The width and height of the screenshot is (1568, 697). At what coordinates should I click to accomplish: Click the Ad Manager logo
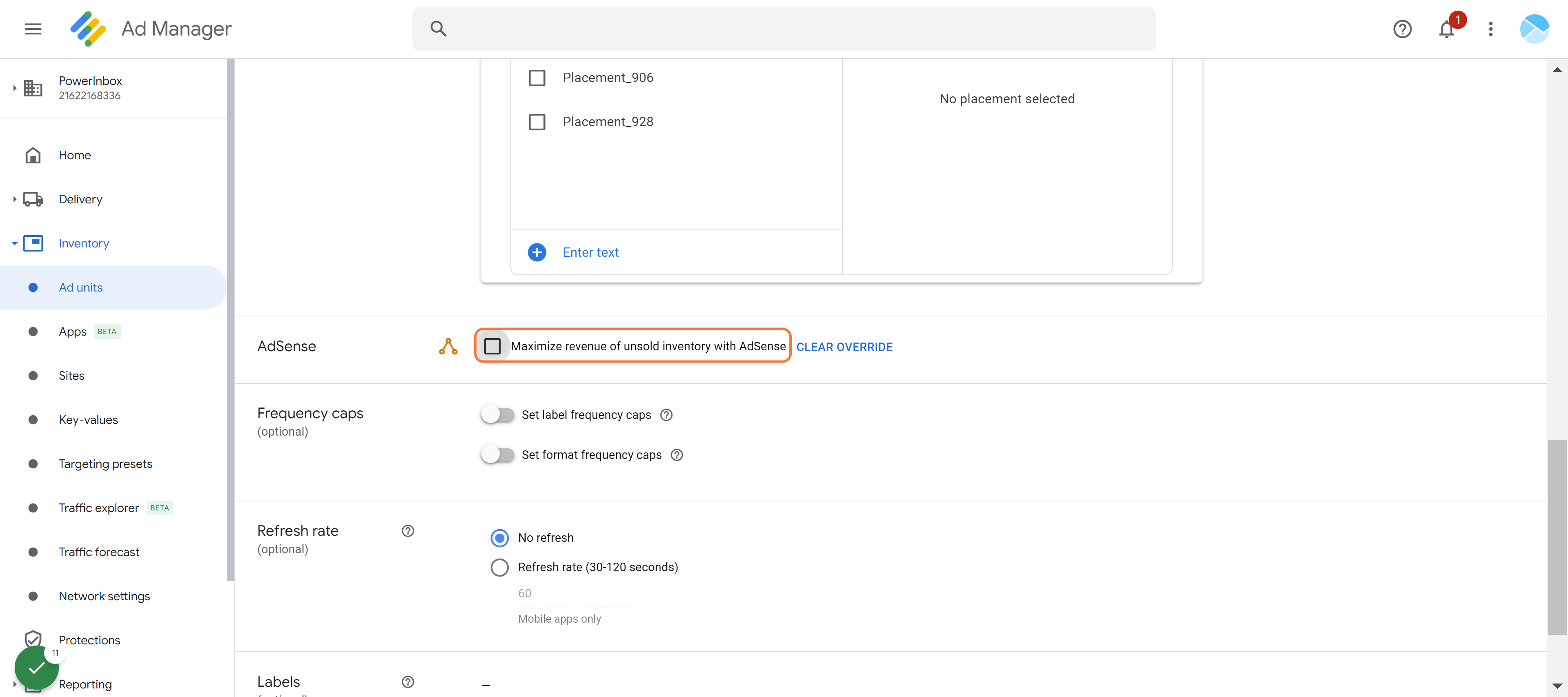(88, 29)
